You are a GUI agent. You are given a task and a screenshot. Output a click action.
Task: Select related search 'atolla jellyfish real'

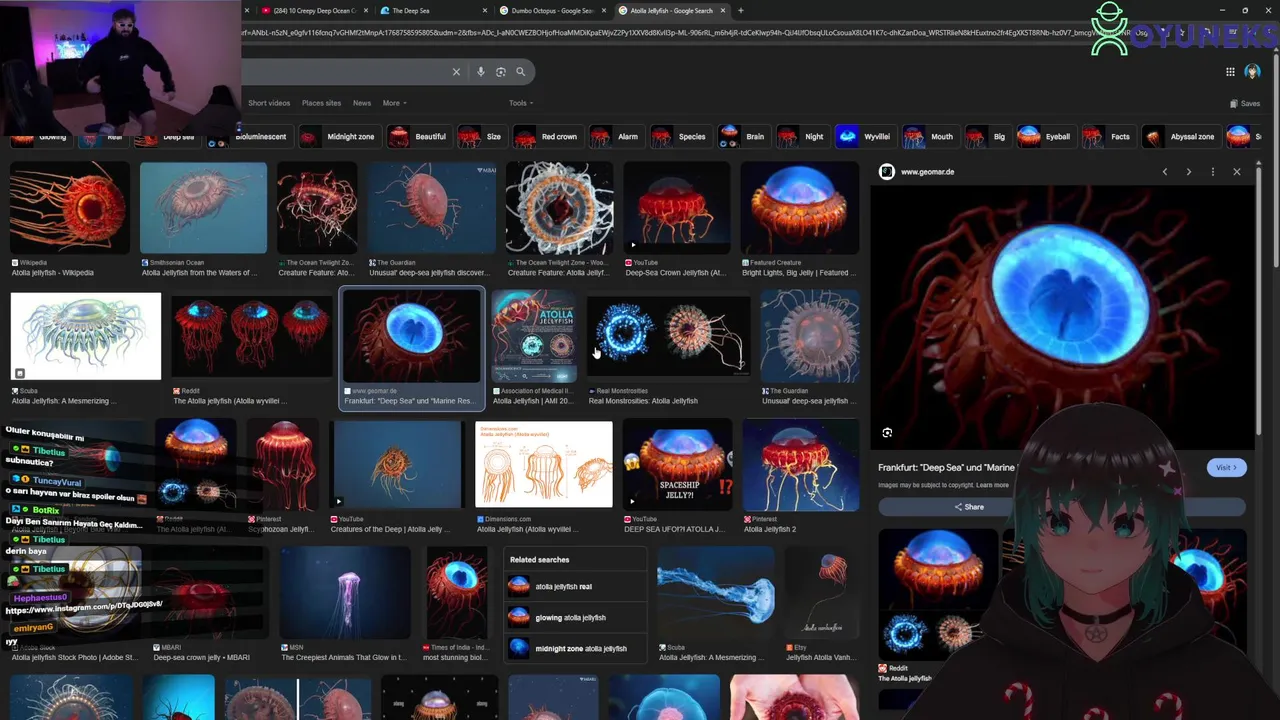coord(574,587)
